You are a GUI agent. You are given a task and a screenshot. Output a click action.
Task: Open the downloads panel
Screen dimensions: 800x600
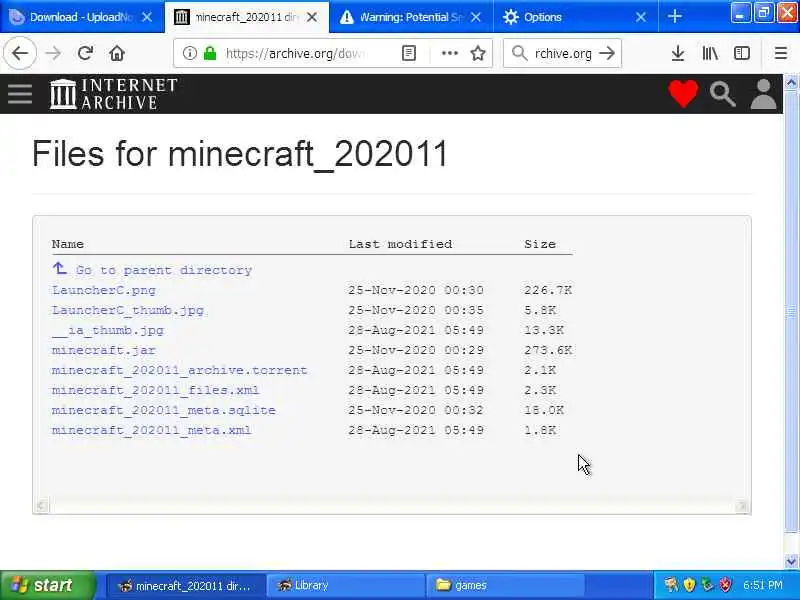678,53
